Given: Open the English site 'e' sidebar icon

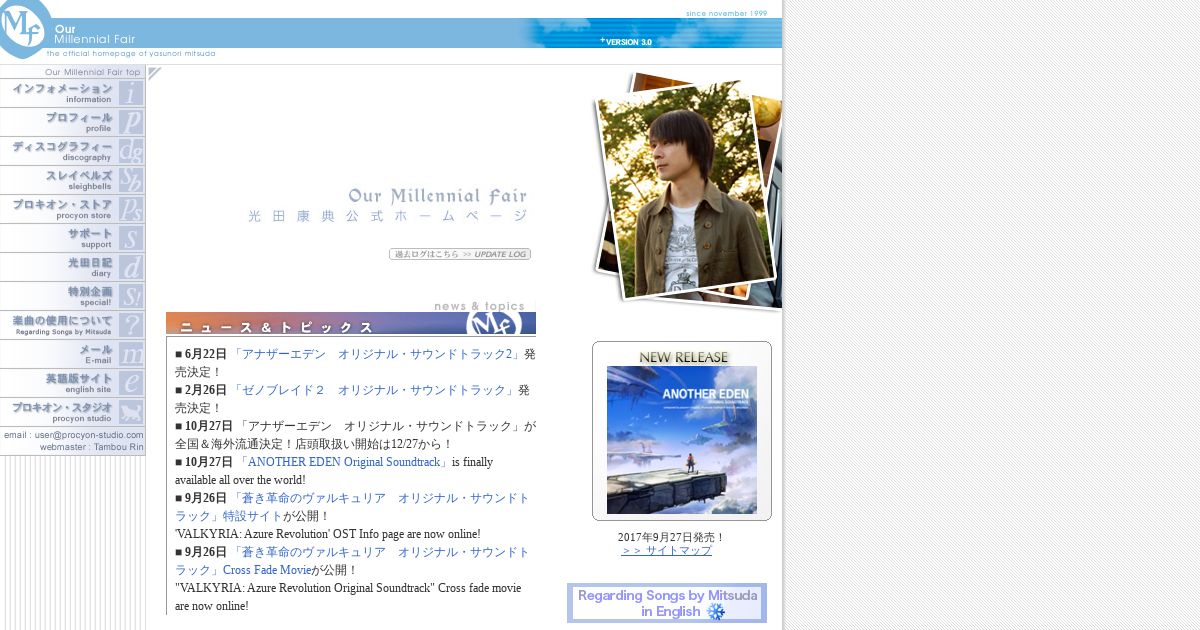Looking at the screenshot, I should pos(131,383).
